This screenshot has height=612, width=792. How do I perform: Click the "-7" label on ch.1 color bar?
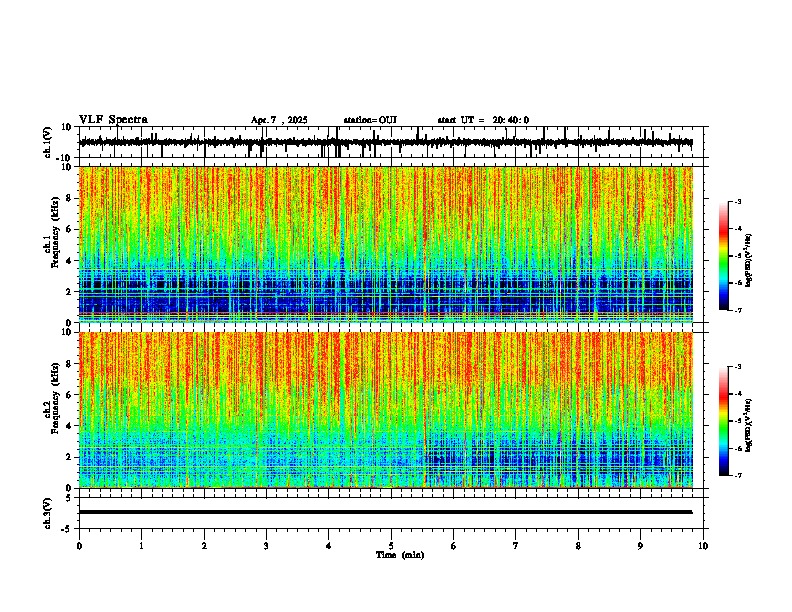click(737, 310)
